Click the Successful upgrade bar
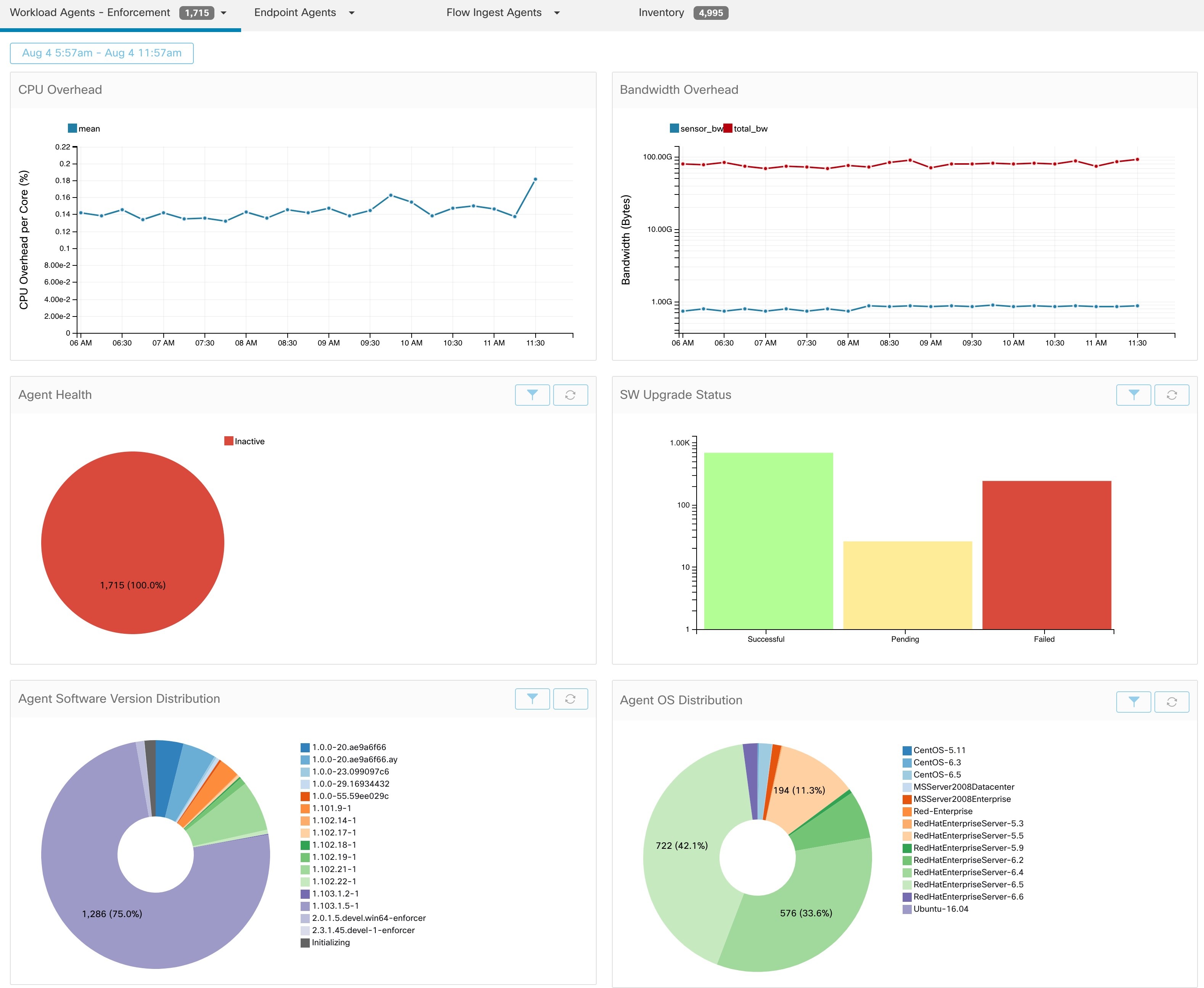Viewport: 1204px width, 988px height. pos(768,541)
